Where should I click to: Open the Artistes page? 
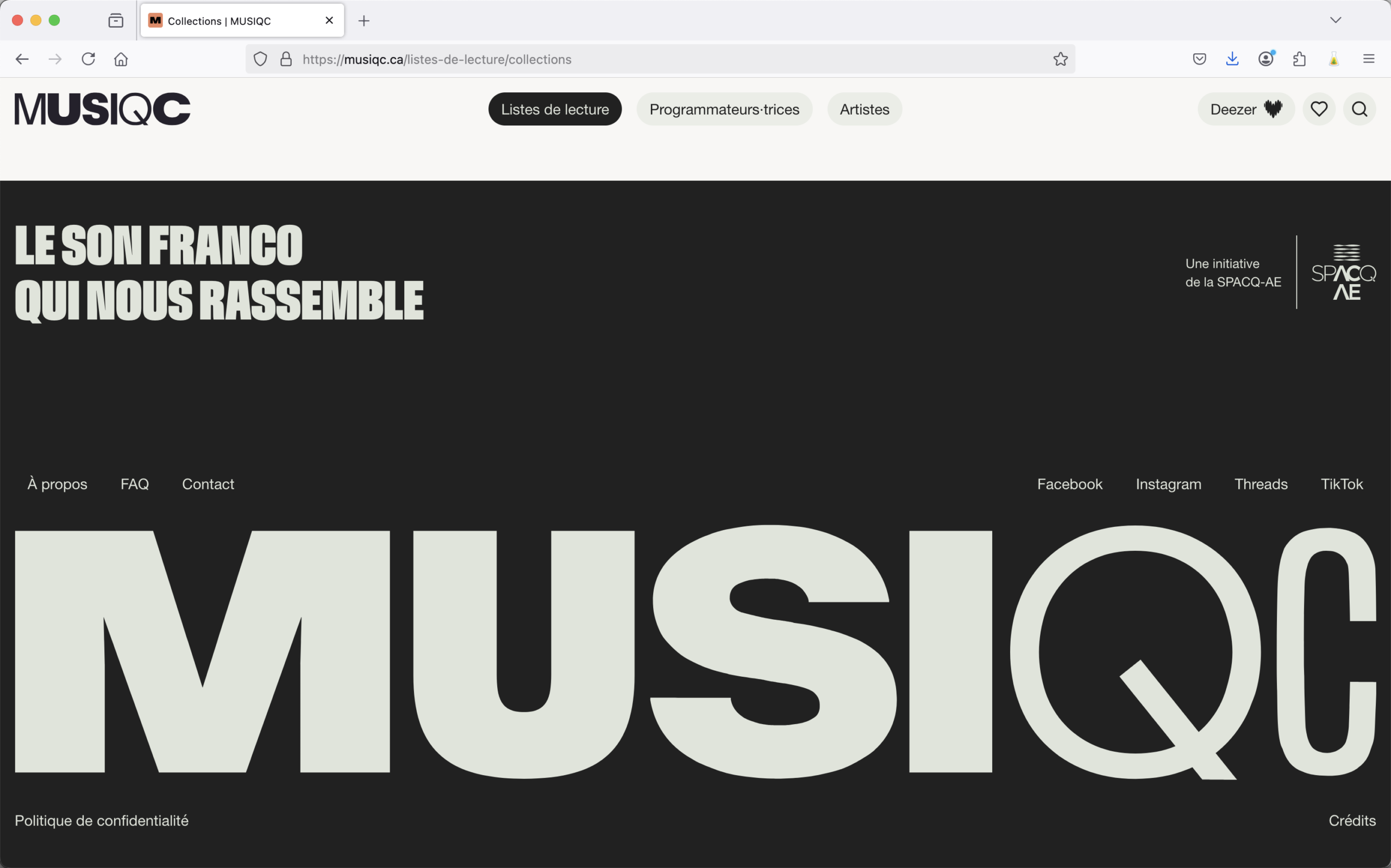(864, 109)
